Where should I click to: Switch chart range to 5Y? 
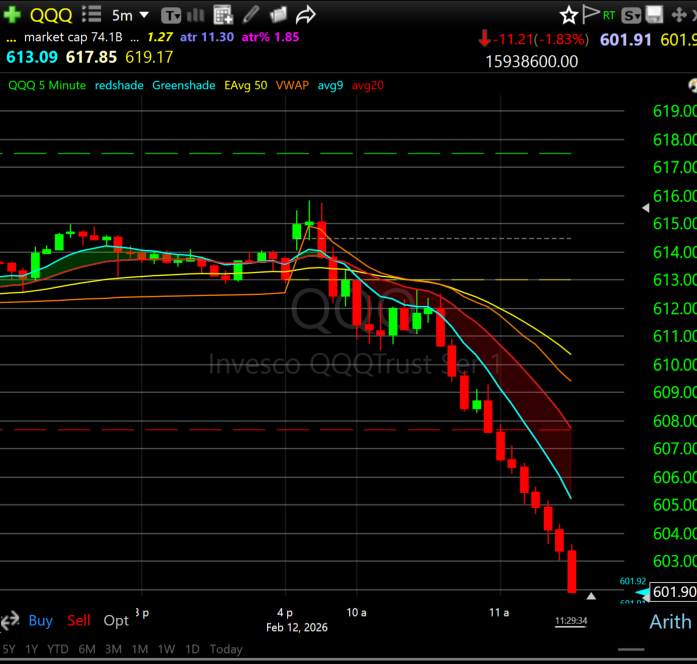coord(9,649)
